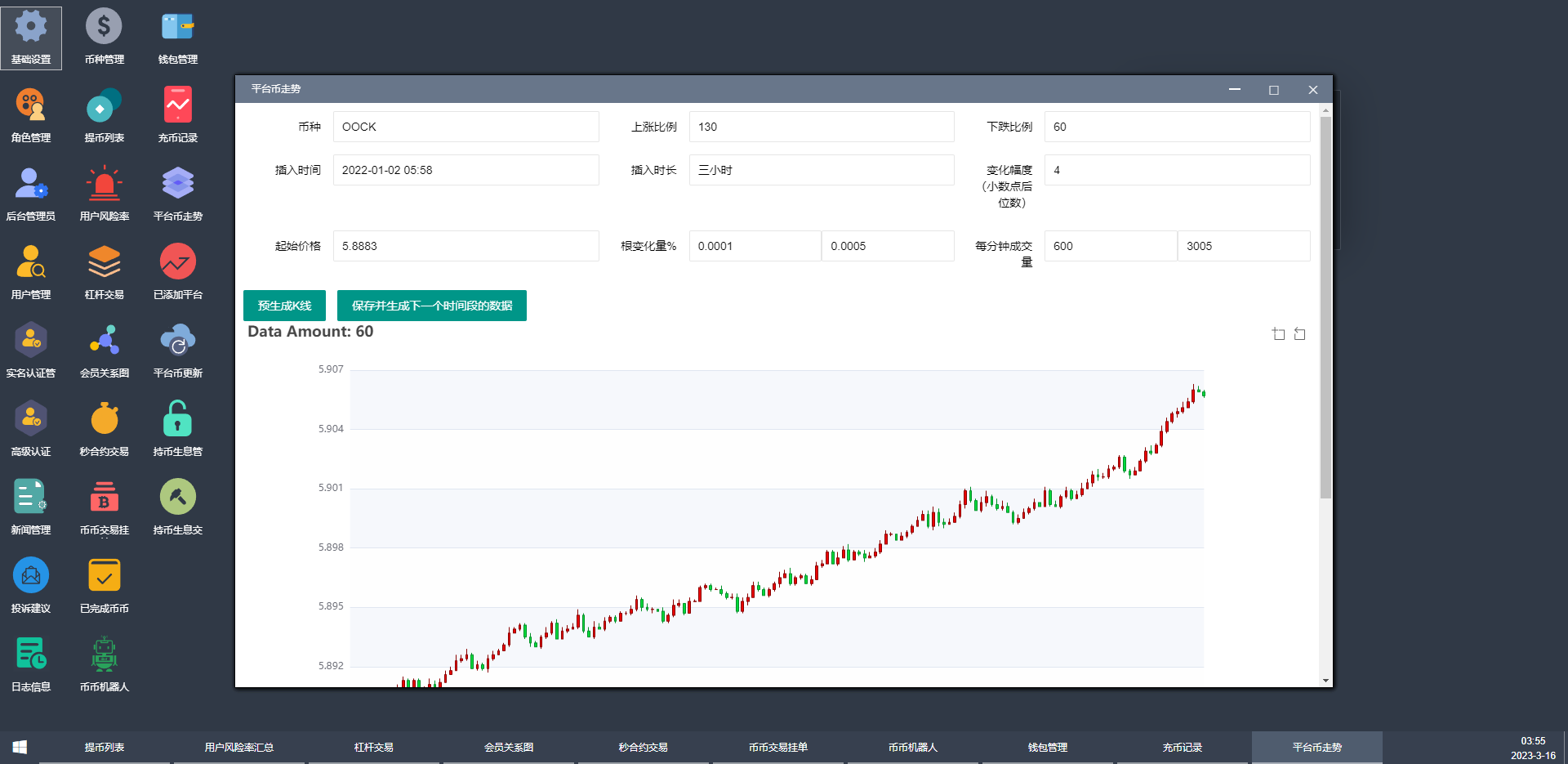Click the 预生成K线 button
This screenshot has width=1568, height=764.
pyautogui.click(x=284, y=306)
